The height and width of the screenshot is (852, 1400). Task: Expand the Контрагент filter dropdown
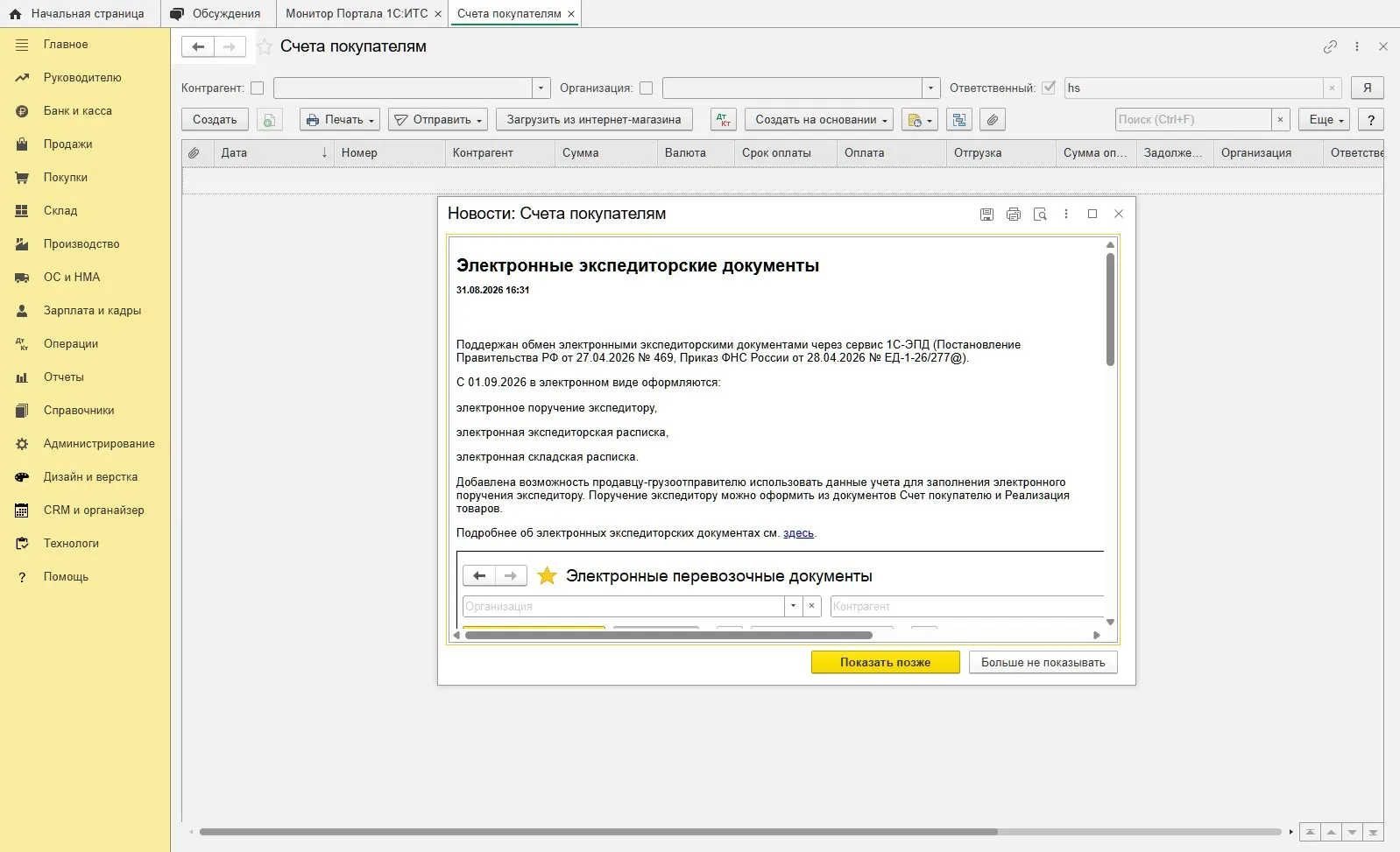541,88
